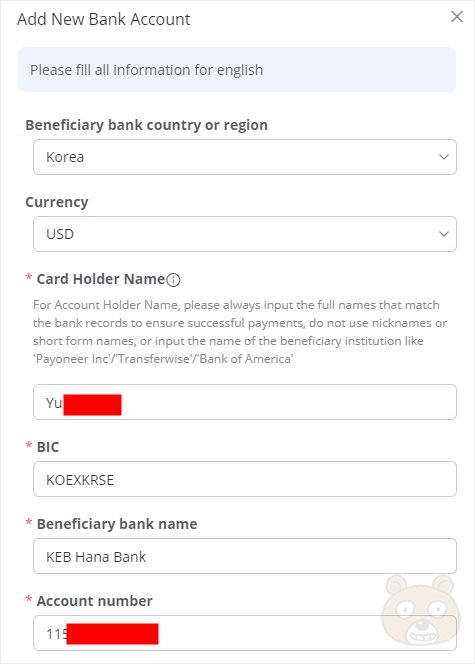Viewport: 475px width, 664px height.
Task: Click the Beneficiary bank country or region label
Action: pos(146,125)
